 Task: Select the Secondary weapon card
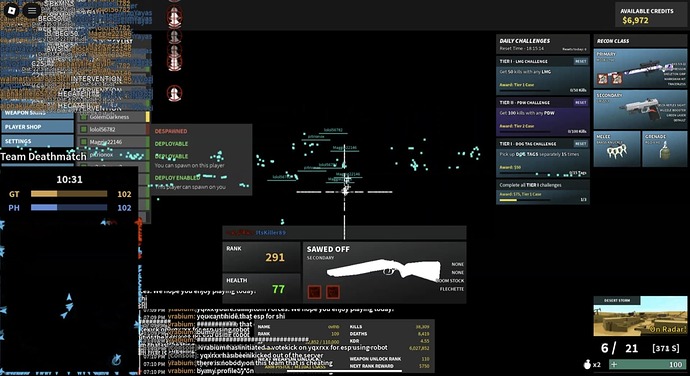click(x=640, y=110)
